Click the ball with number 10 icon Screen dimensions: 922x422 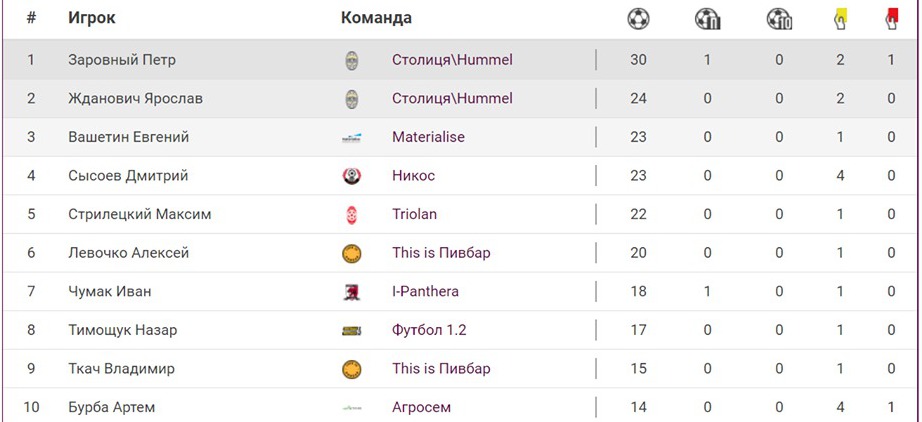tap(778, 18)
